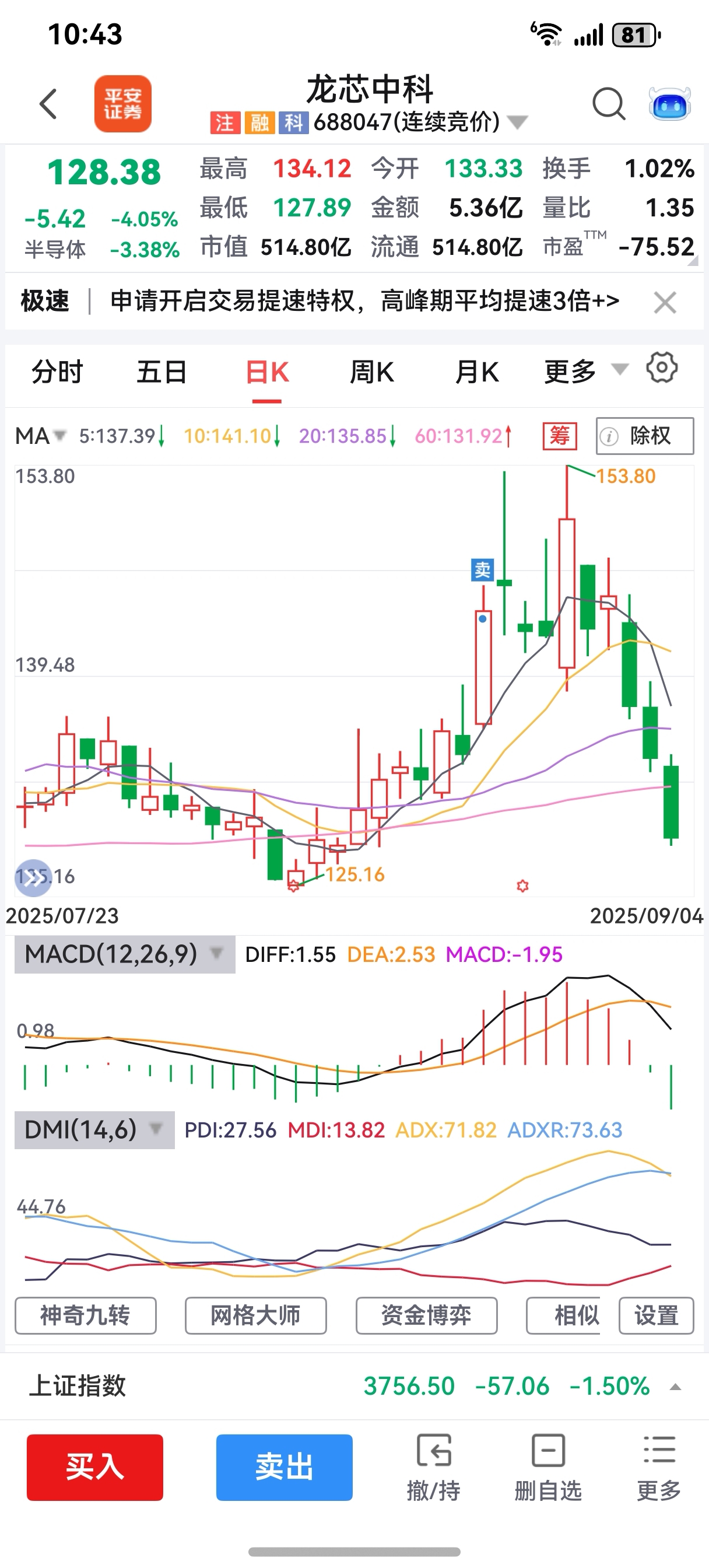Tap the 市盈 -75.52 value
This screenshot has height=1568, width=709.
coord(656,247)
